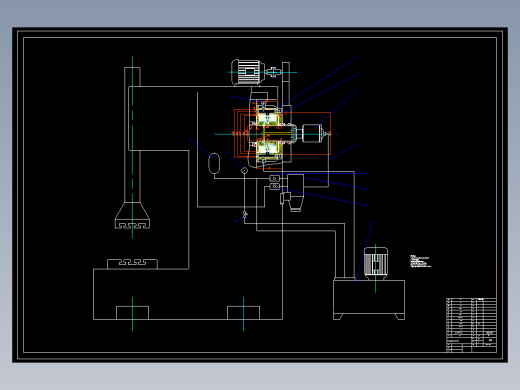Select the round pressure gauge symbol

point(244,171)
